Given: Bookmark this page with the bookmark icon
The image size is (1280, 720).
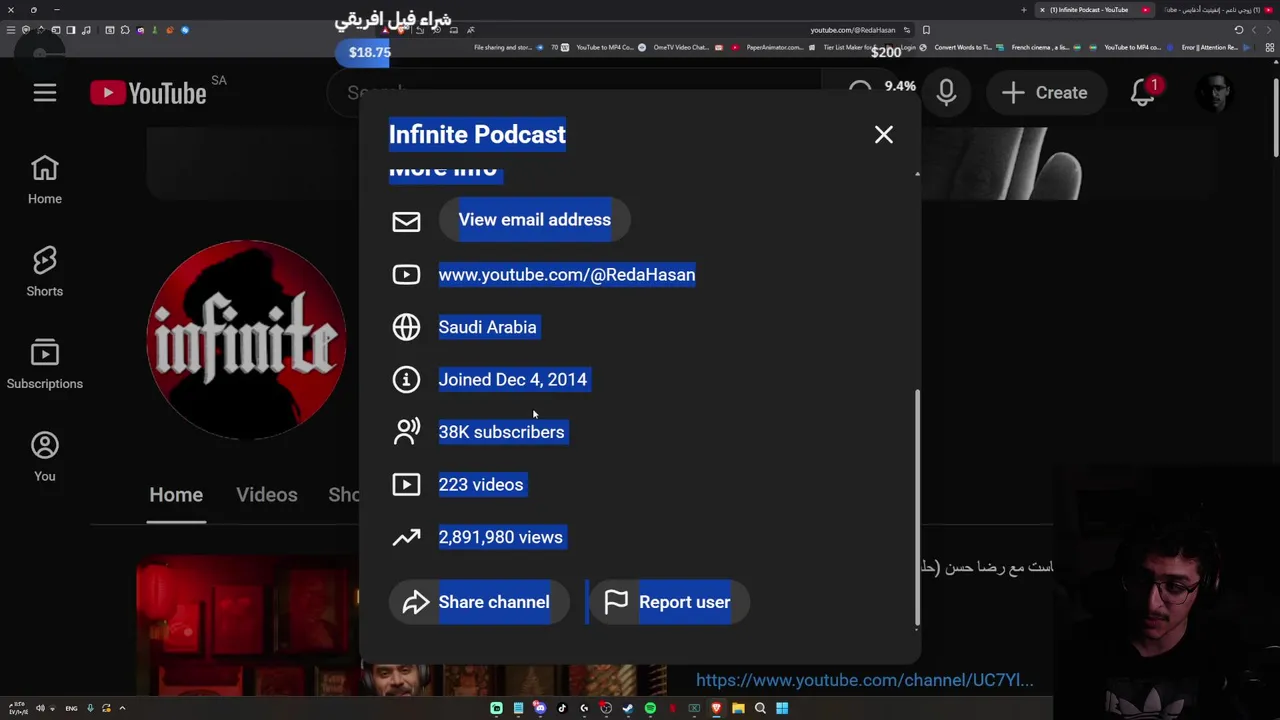Looking at the screenshot, I should pyautogui.click(x=926, y=30).
